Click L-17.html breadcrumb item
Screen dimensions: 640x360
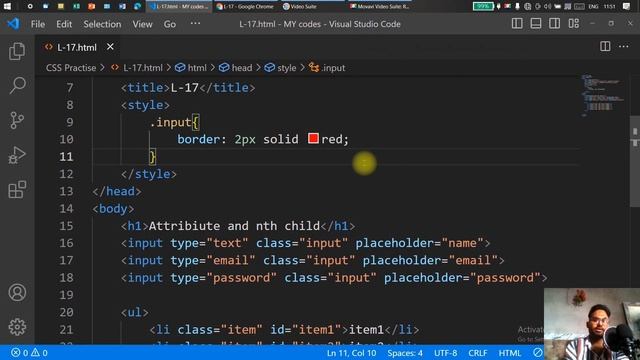click(x=137, y=68)
